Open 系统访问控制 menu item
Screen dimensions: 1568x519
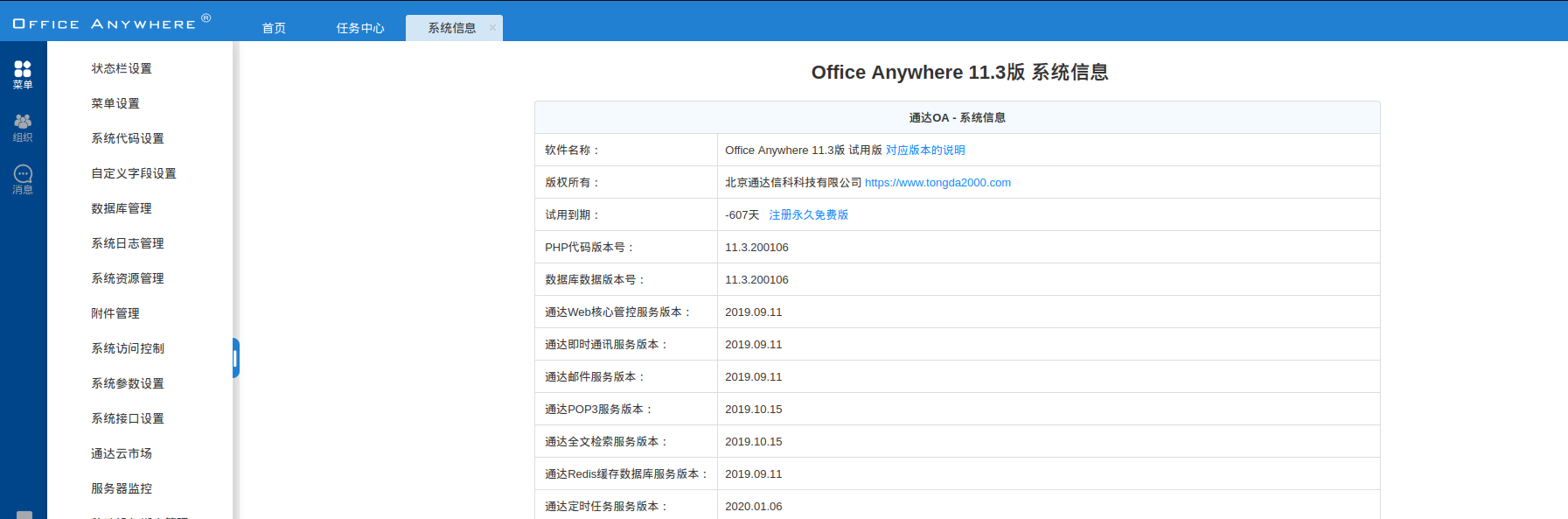point(128,348)
